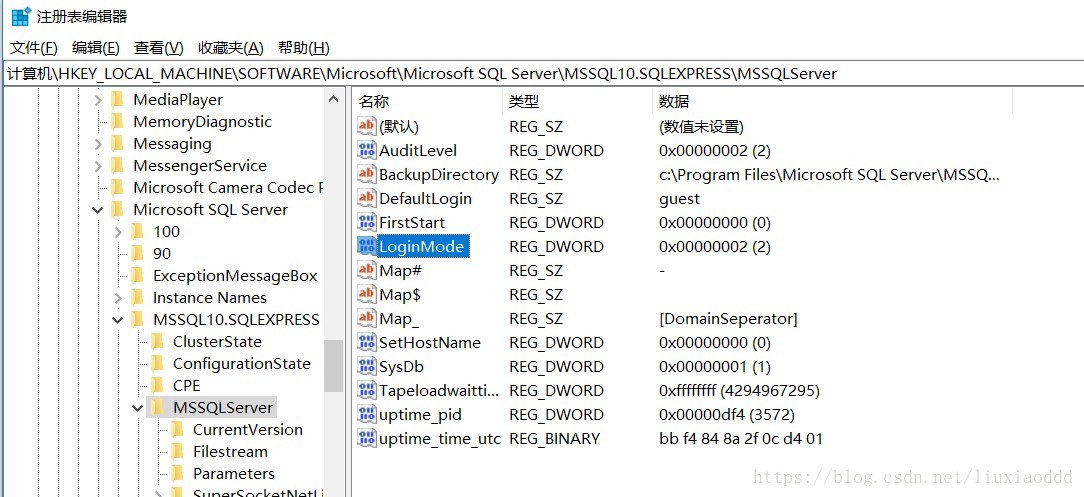Select the ConfigurationState subkey

241,364
